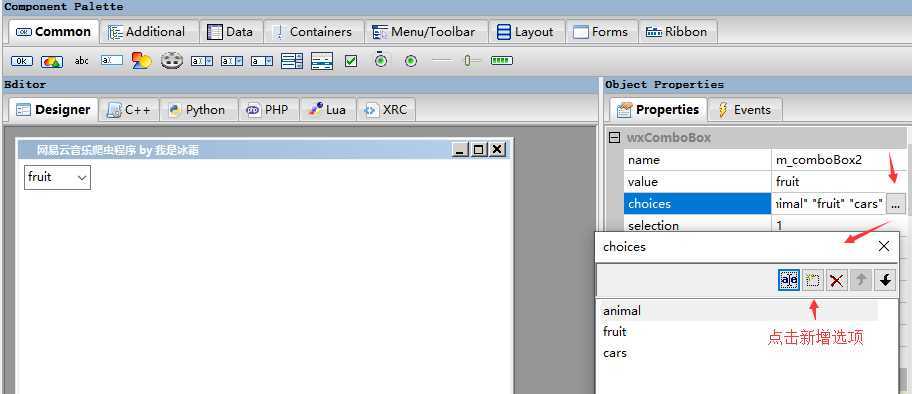Delete selected item with red X icon
912x394 pixels.
836,281
